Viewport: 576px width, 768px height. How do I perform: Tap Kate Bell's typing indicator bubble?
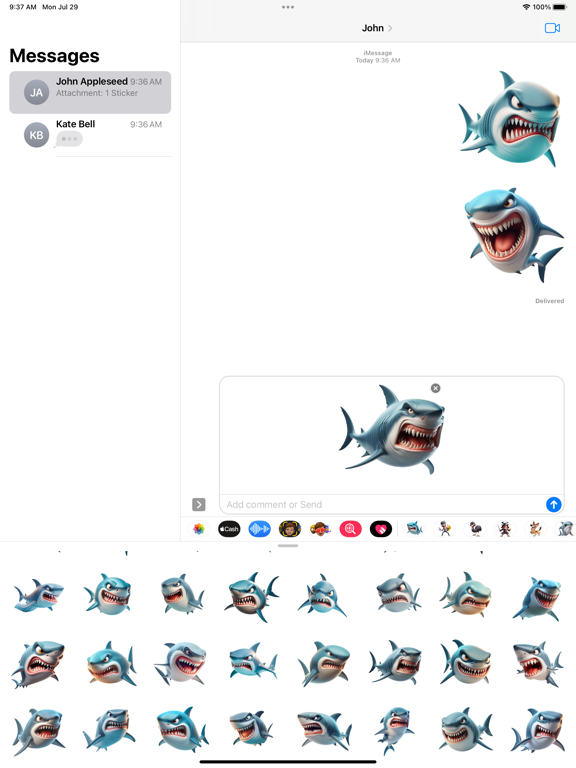click(69, 139)
